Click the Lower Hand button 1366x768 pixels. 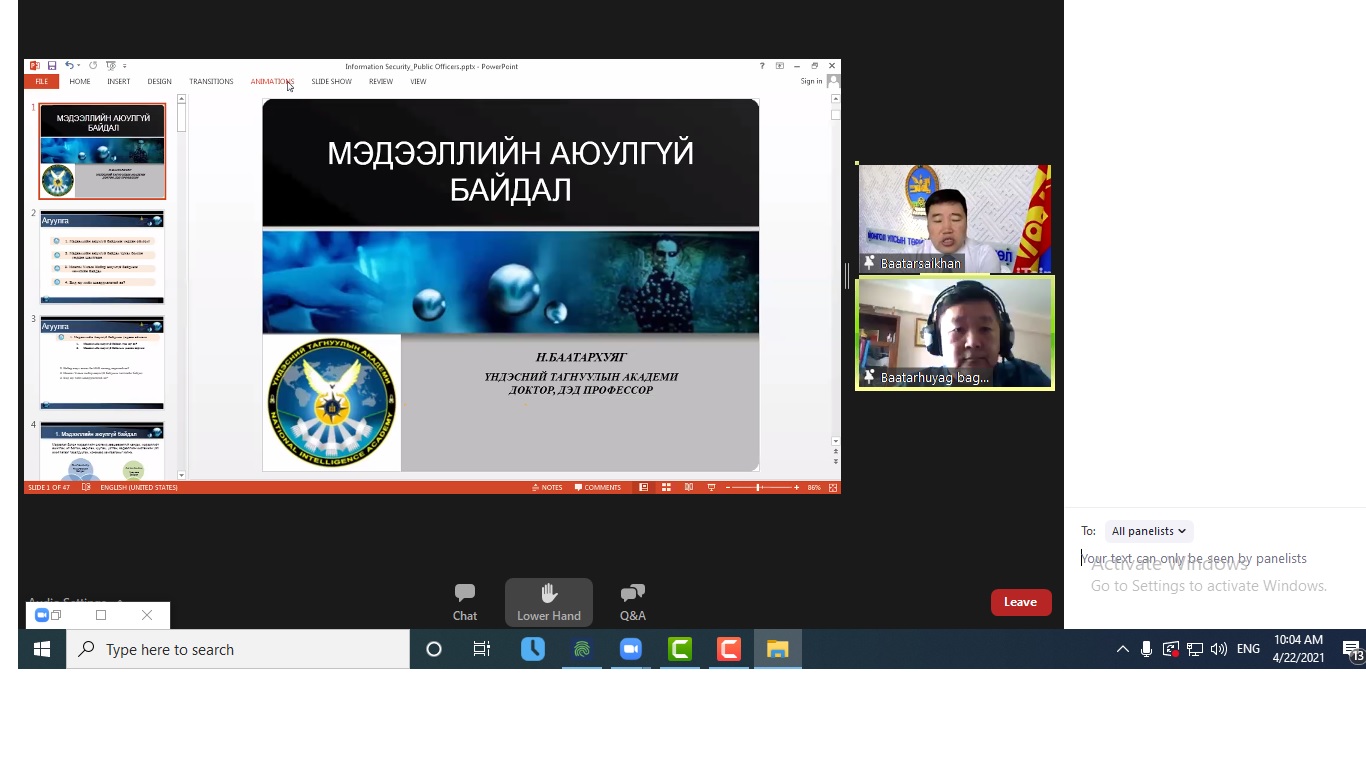coord(548,602)
